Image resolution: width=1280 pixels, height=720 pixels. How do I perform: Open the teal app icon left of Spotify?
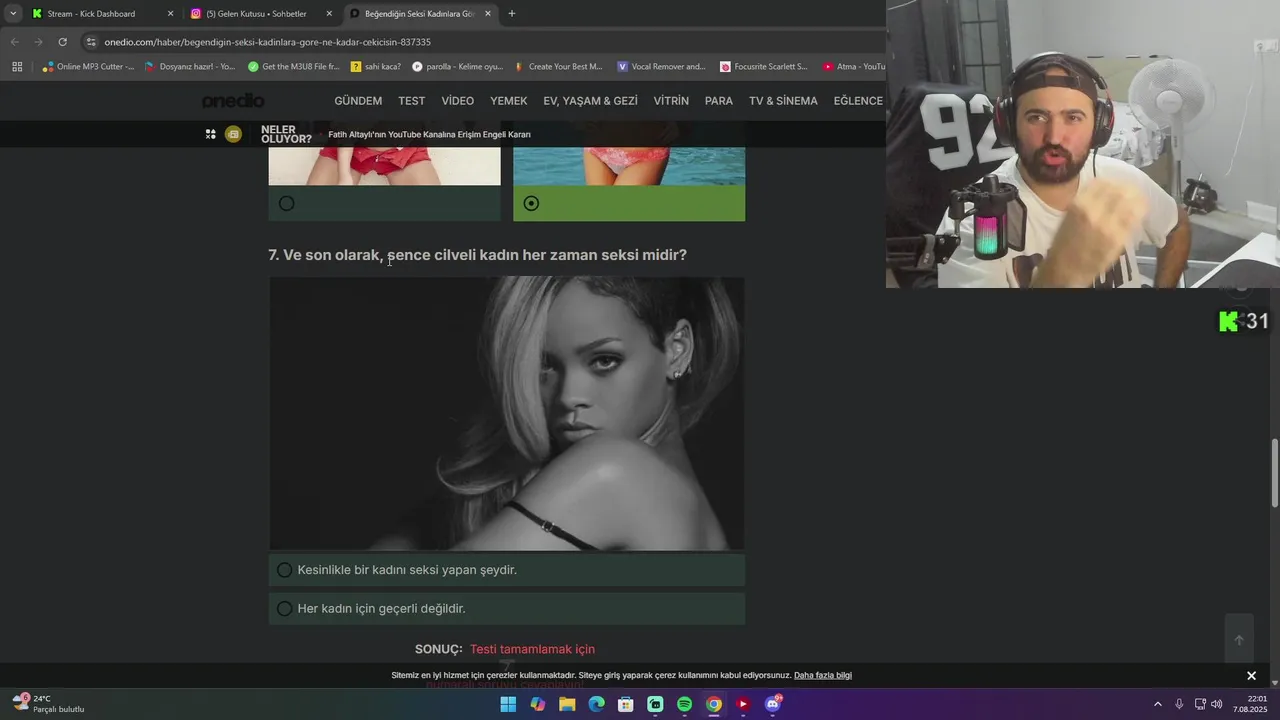[x=655, y=704]
